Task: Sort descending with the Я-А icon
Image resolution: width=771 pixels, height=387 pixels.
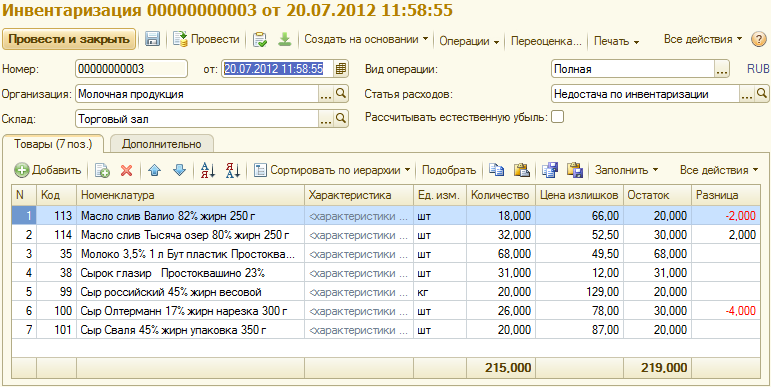Action: tap(233, 170)
